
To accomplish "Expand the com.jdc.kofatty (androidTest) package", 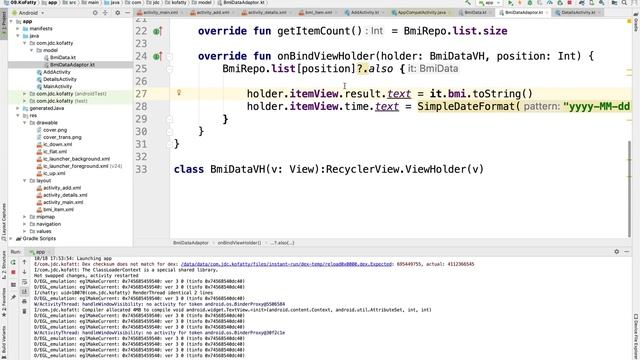I will tap(25, 93).
